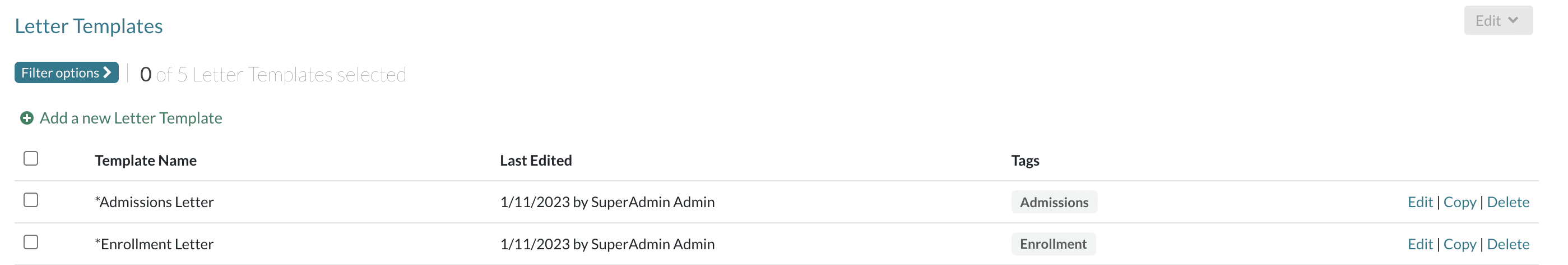Select the Enrollment Letter row checkbox

[31, 243]
